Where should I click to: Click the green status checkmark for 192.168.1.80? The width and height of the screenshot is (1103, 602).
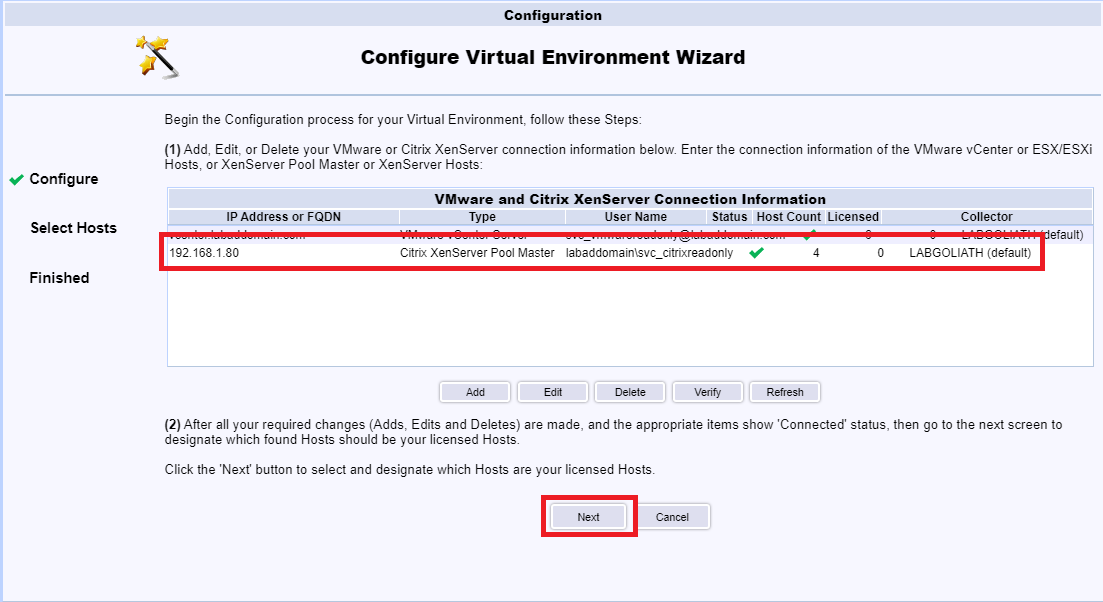756,253
